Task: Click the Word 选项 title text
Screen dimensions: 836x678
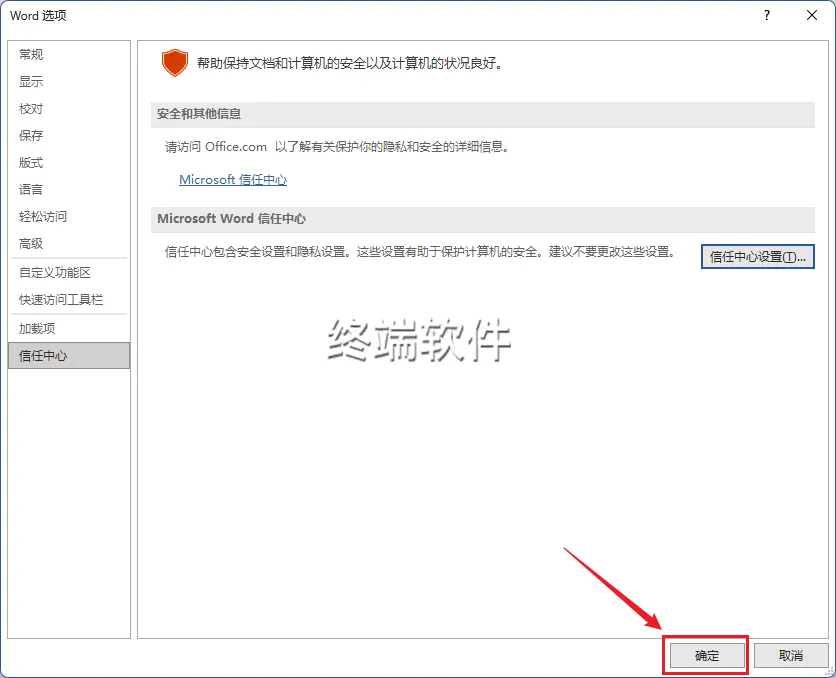Action: (x=38, y=15)
